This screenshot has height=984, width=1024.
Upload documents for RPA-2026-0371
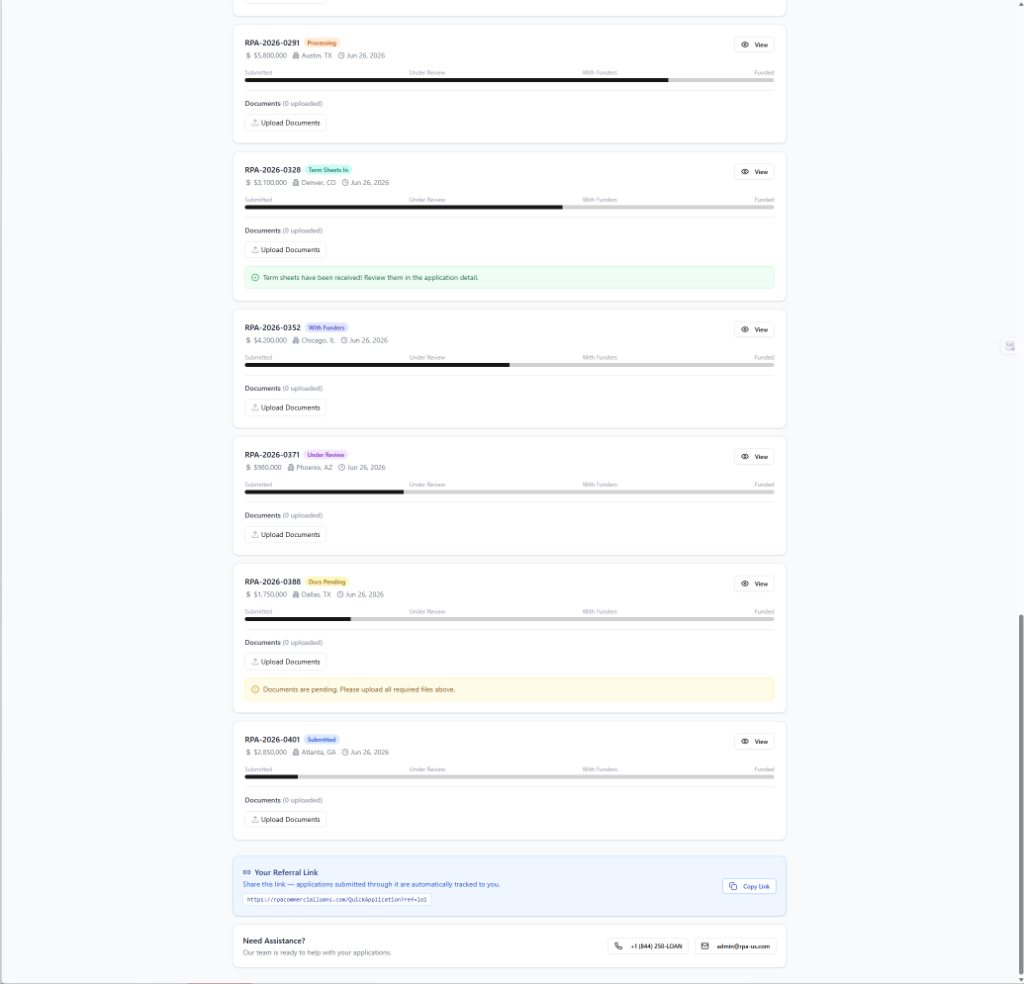tap(285, 535)
